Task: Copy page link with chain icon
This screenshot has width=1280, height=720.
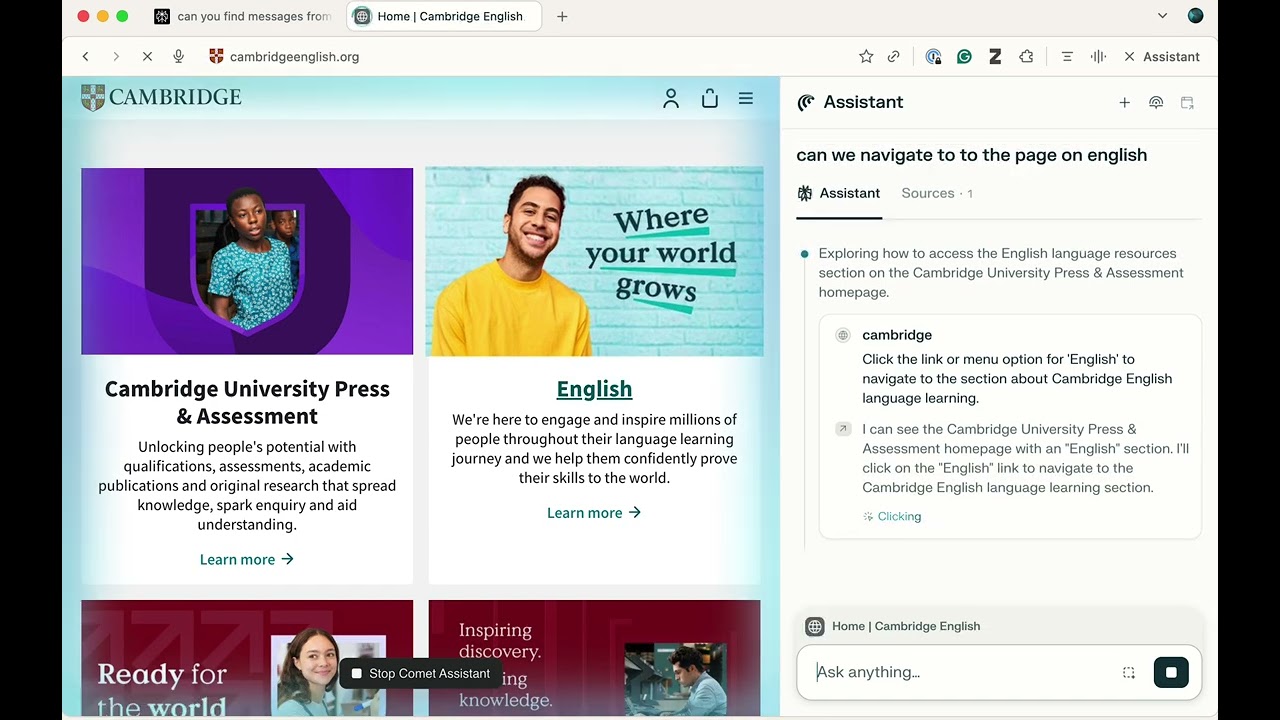Action: click(894, 57)
